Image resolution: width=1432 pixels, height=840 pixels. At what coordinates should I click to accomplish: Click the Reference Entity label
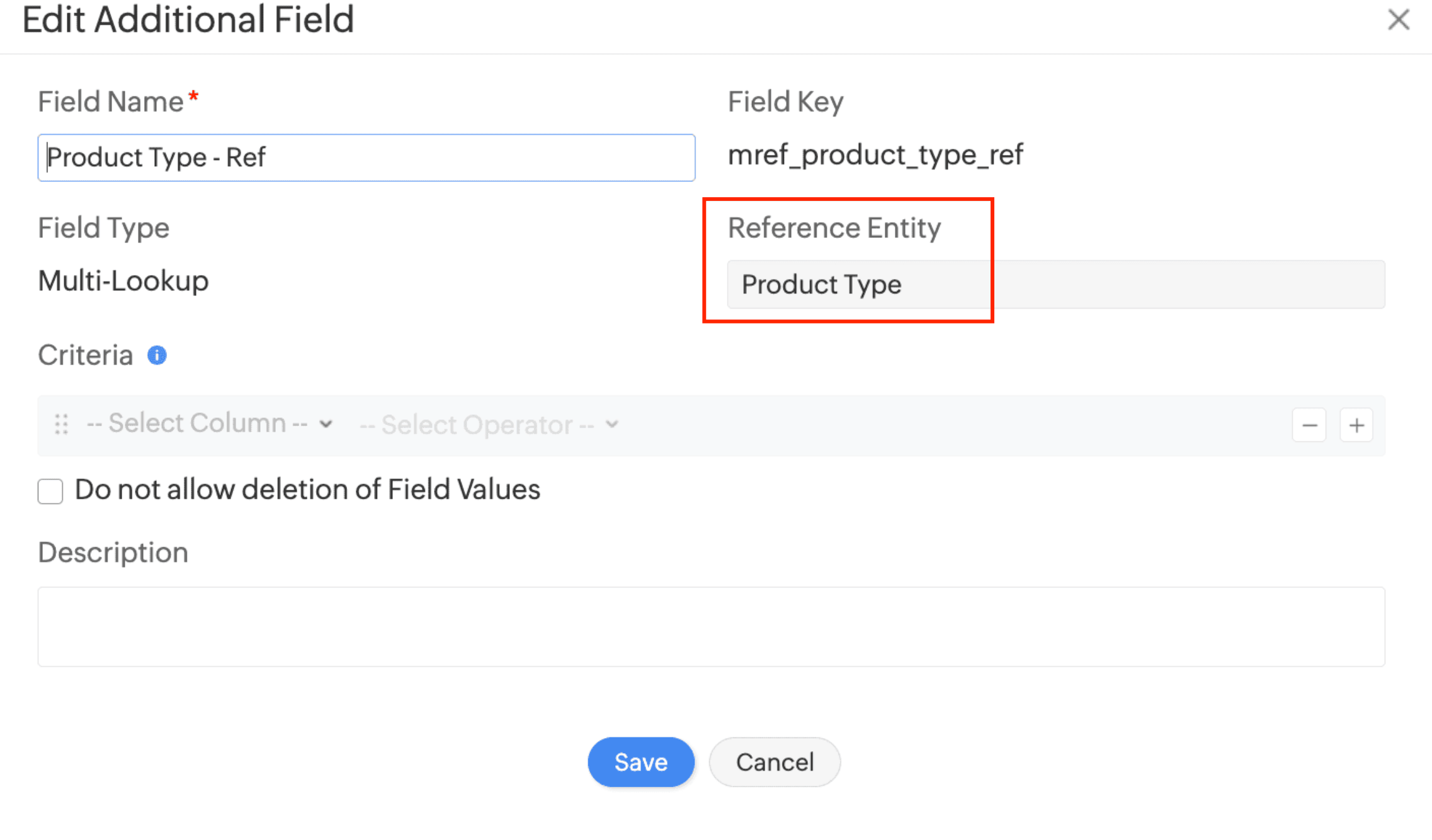tap(834, 228)
